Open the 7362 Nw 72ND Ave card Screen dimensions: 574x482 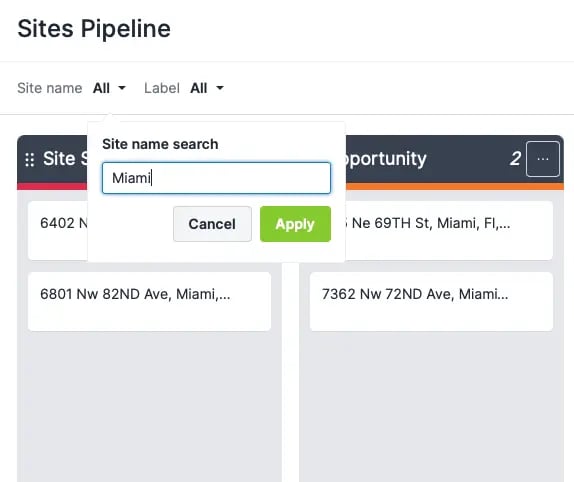click(431, 302)
